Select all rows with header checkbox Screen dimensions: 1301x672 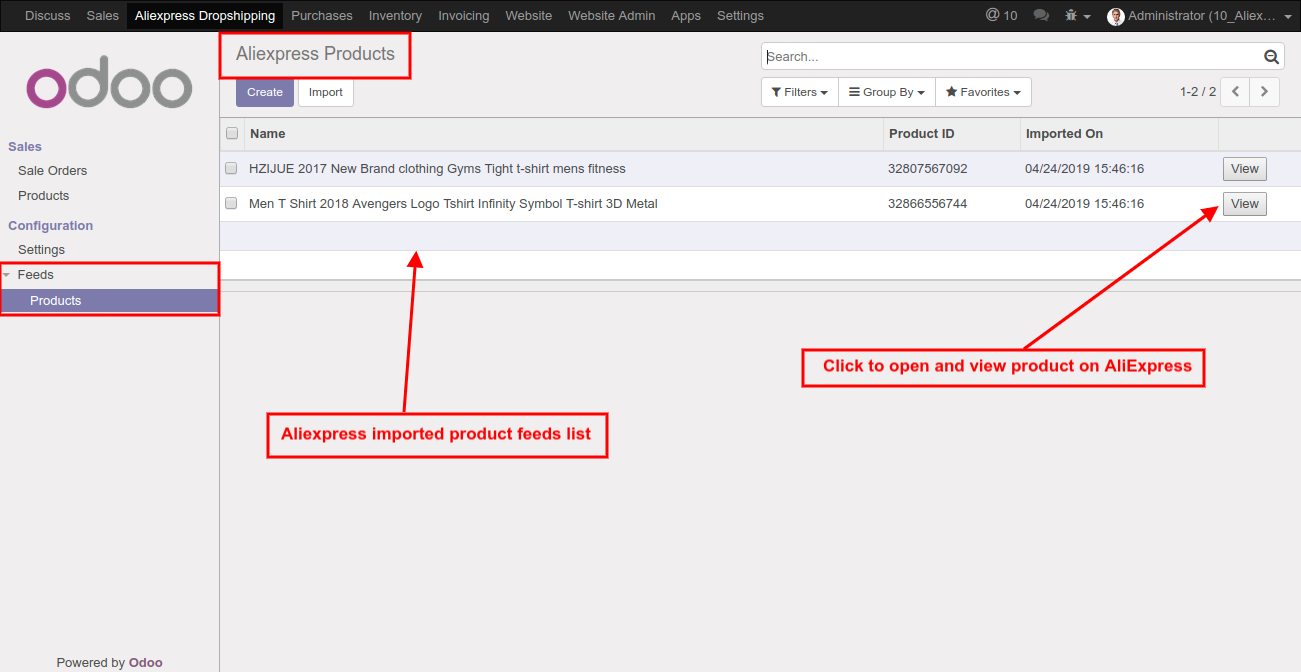click(232, 133)
